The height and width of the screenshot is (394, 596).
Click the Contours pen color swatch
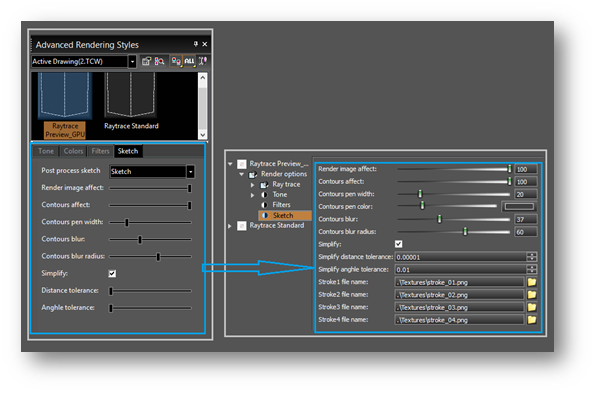[519, 206]
